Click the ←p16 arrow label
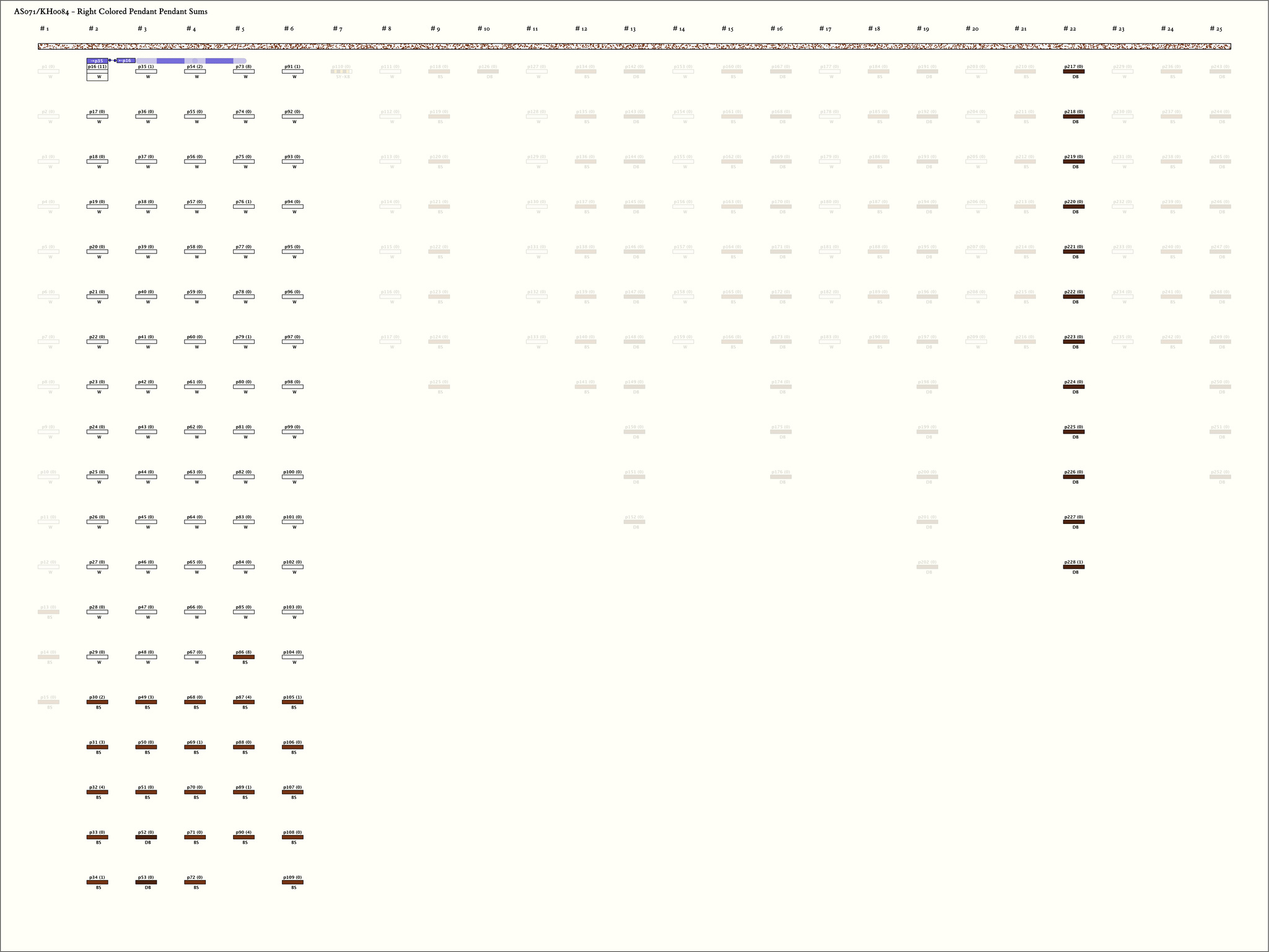 coord(126,61)
